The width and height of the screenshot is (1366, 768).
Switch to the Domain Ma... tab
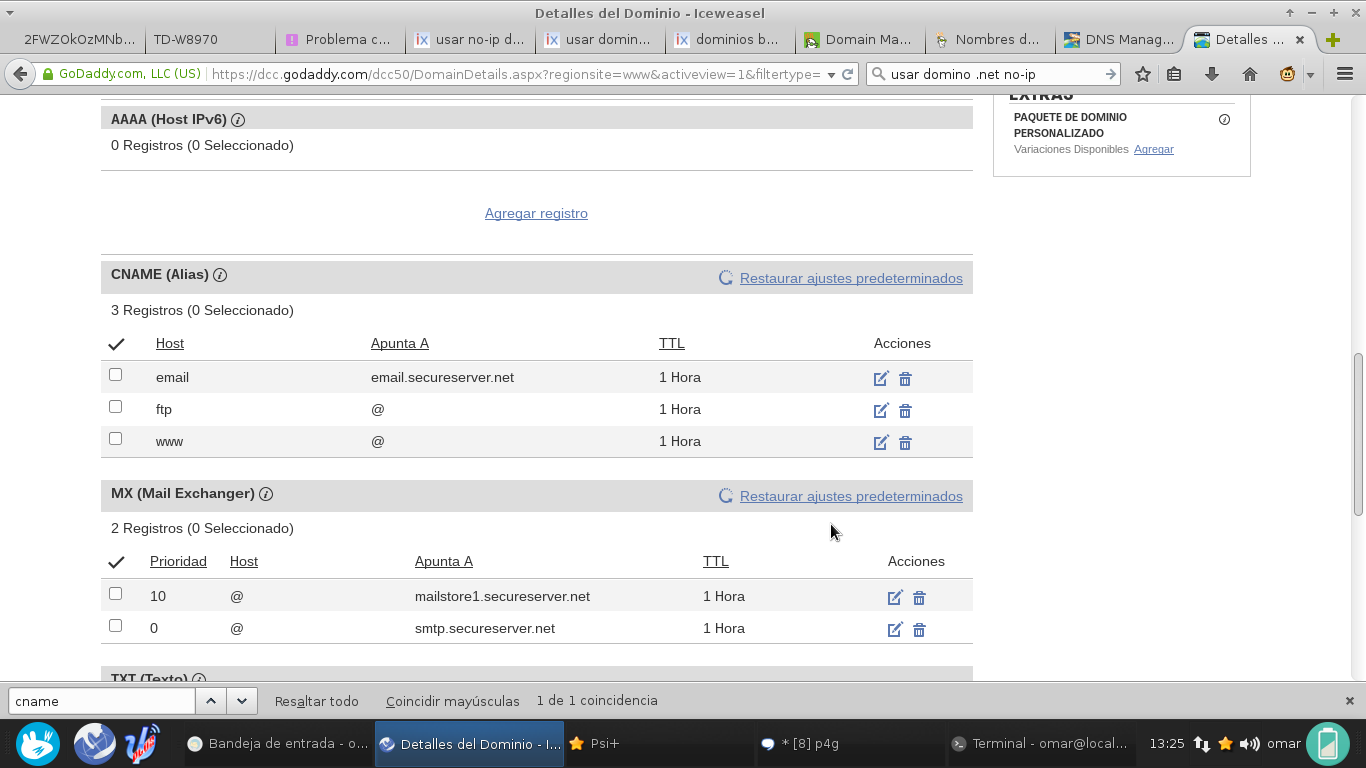pyautogui.click(x=859, y=40)
